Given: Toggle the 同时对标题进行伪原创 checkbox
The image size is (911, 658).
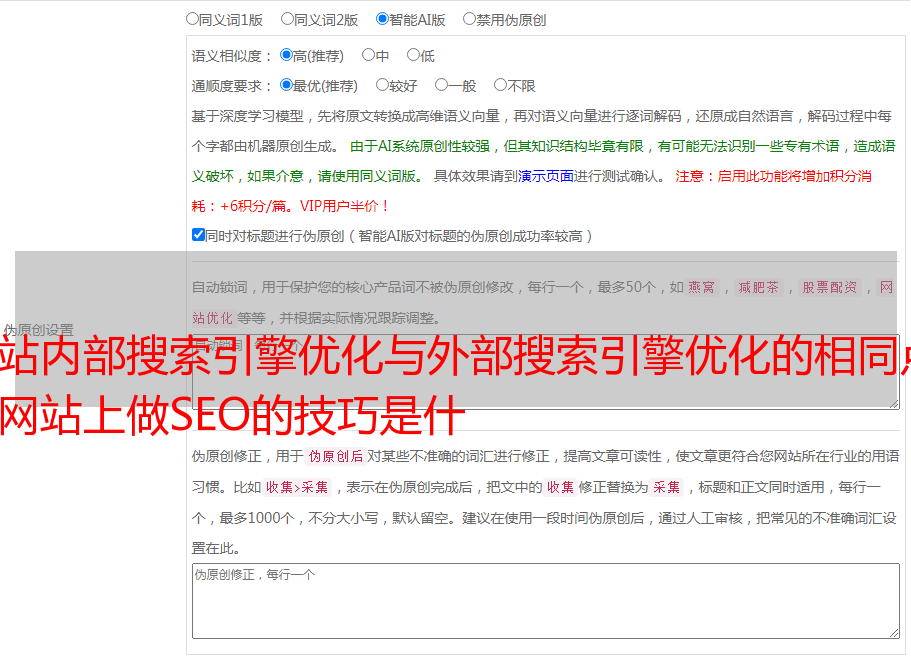Looking at the screenshot, I should pos(198,235).
